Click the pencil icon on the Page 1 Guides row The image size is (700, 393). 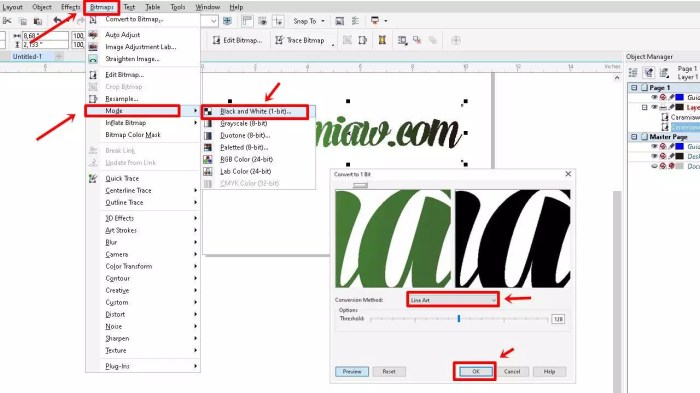click(671, 97)
